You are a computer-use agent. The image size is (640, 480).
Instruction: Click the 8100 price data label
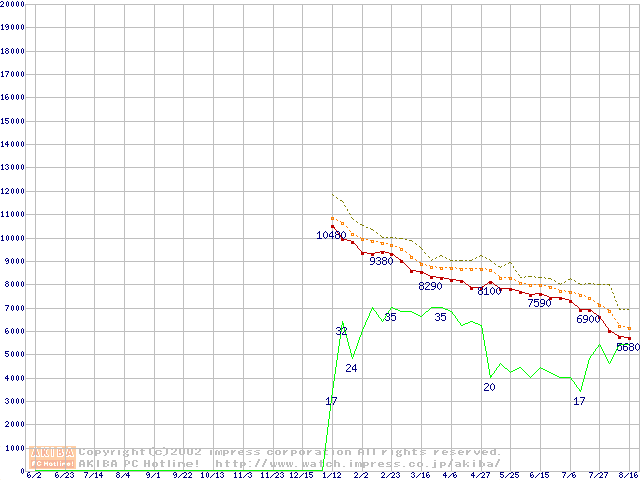489,292
